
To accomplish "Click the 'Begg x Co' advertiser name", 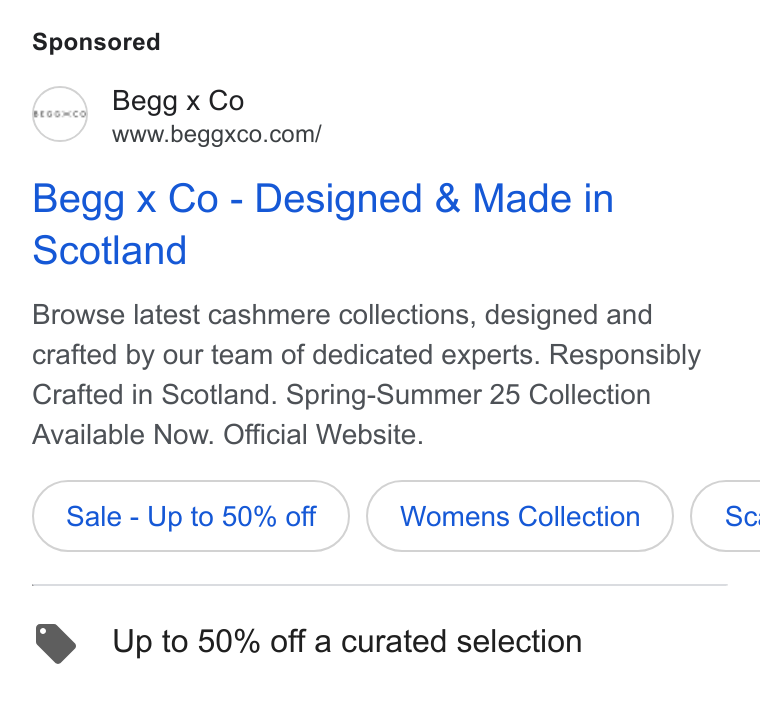I will [x=178, y=101].
